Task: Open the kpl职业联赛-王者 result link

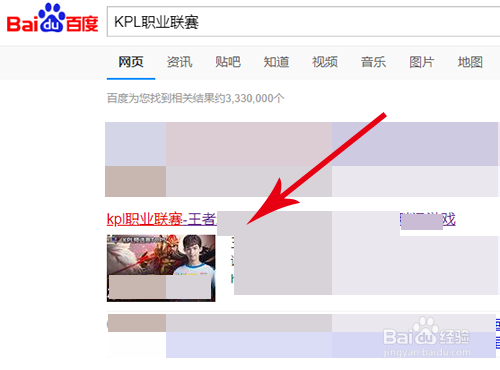Action: 162,219
